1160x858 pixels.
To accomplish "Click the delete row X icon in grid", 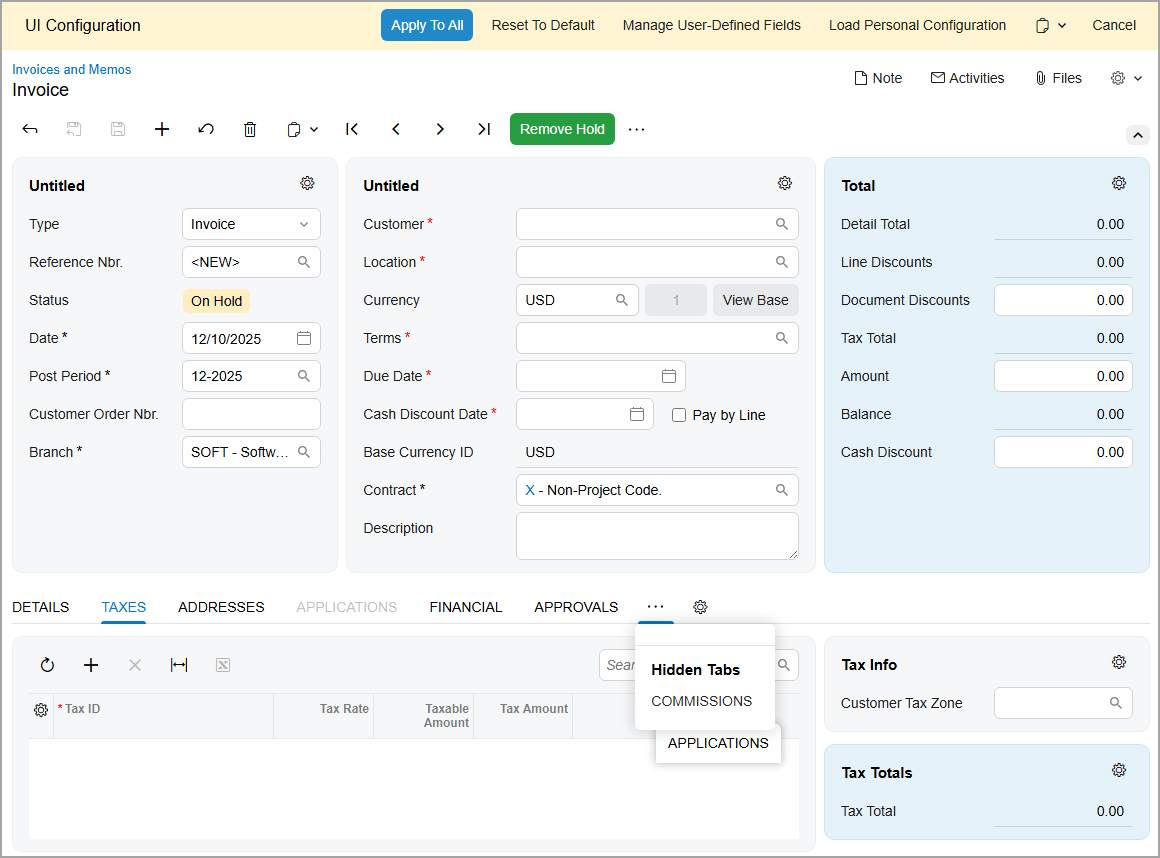I will [135, 665].
